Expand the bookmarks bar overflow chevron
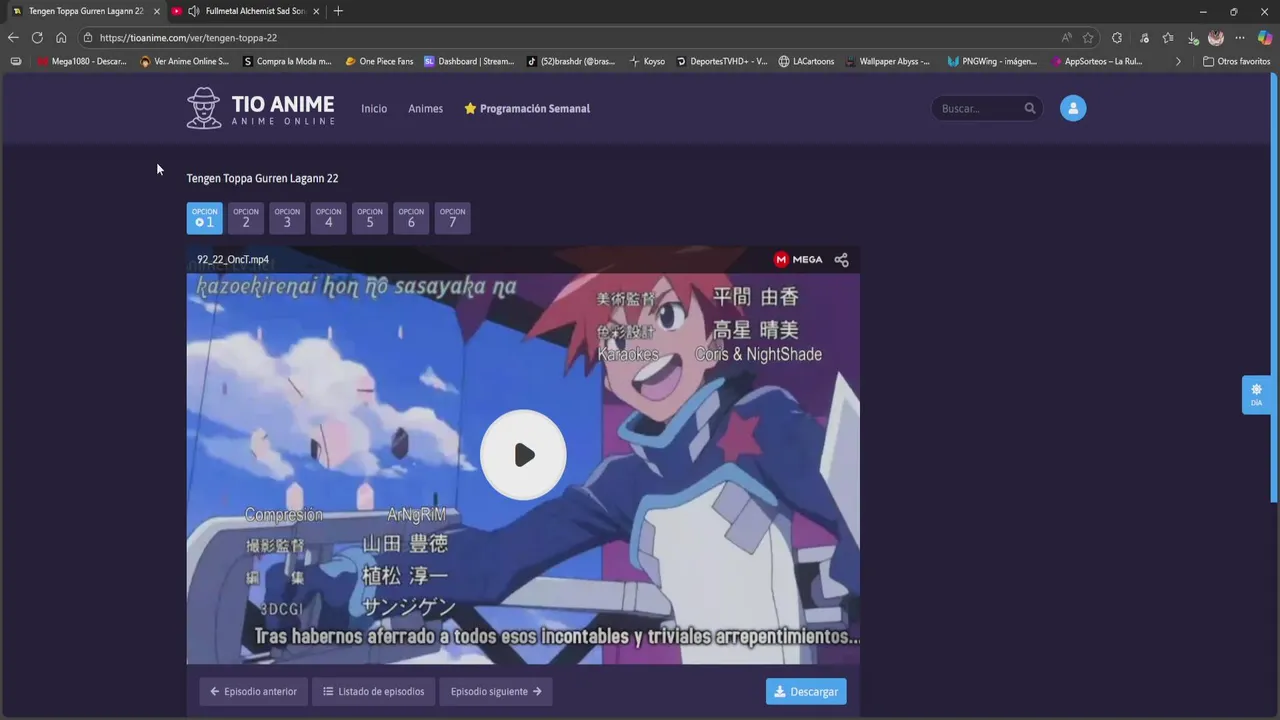1280x720 pixels. click(x=1178, y=61)
